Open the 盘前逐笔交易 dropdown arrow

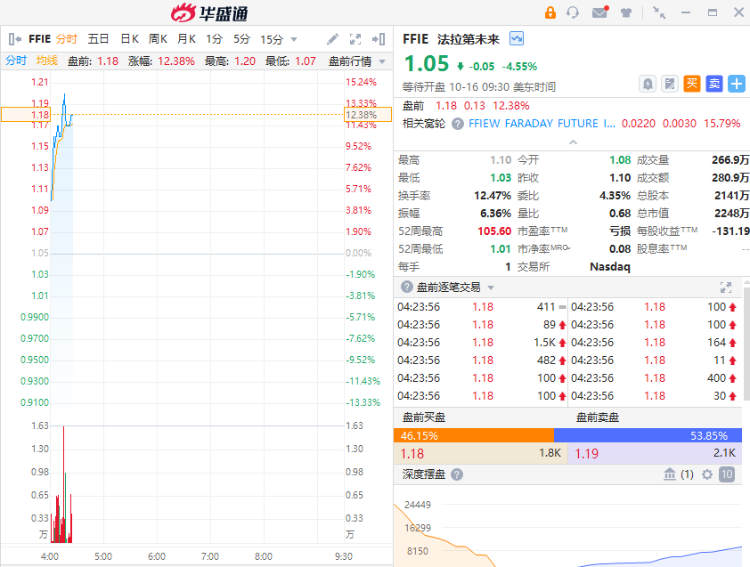coord(491,288)
